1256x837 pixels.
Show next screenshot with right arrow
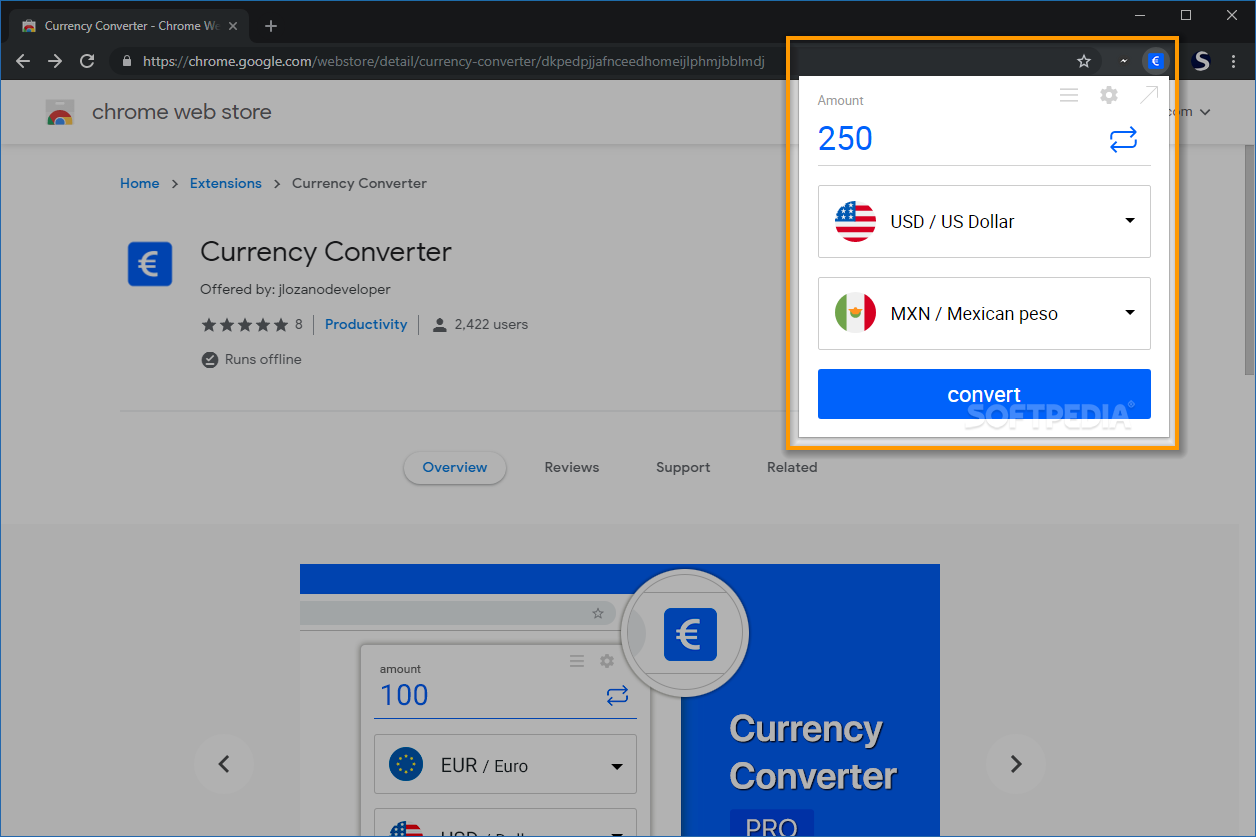[1016, 764]
